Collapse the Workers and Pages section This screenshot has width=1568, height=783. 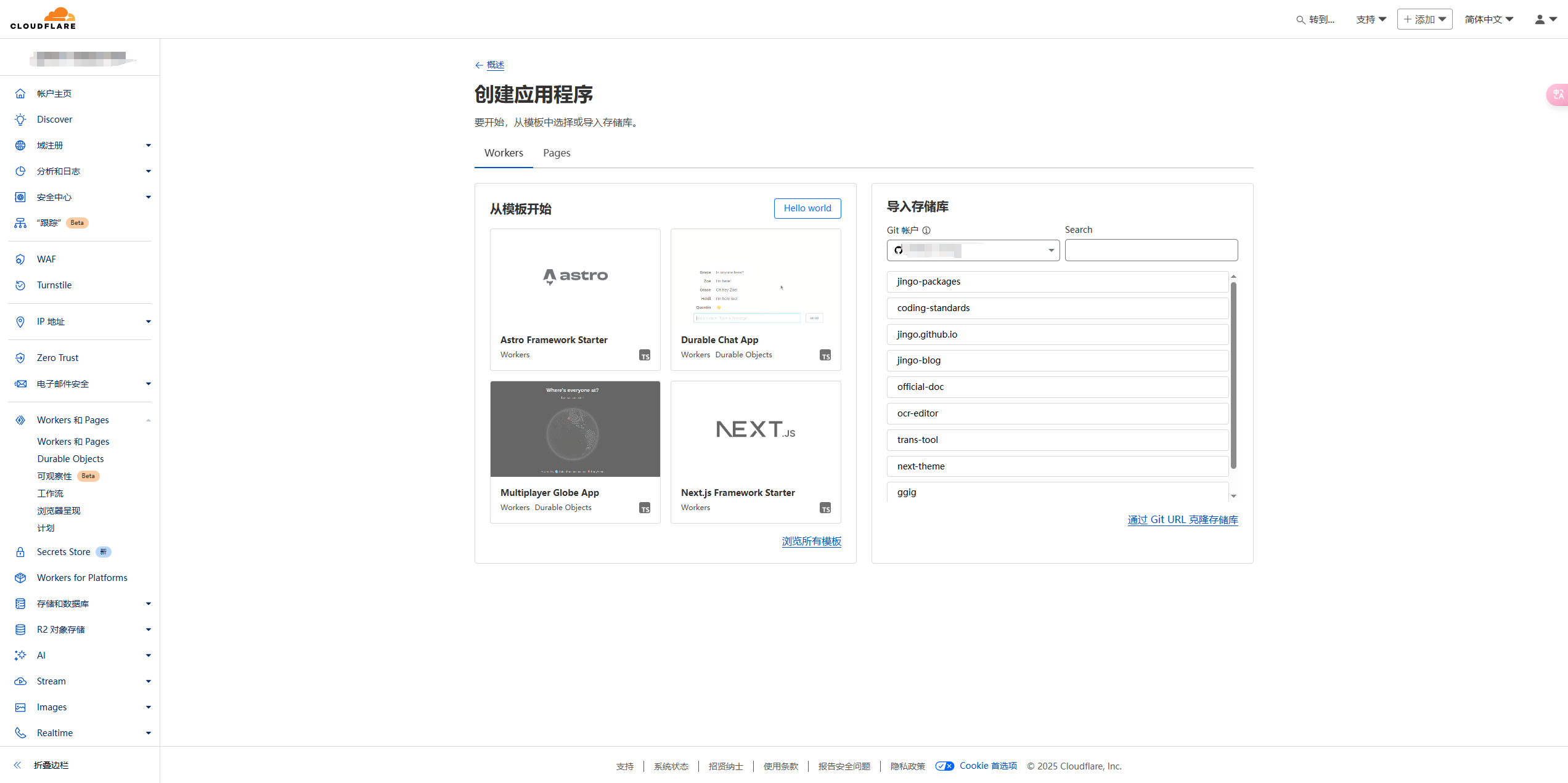coord(148,420)
